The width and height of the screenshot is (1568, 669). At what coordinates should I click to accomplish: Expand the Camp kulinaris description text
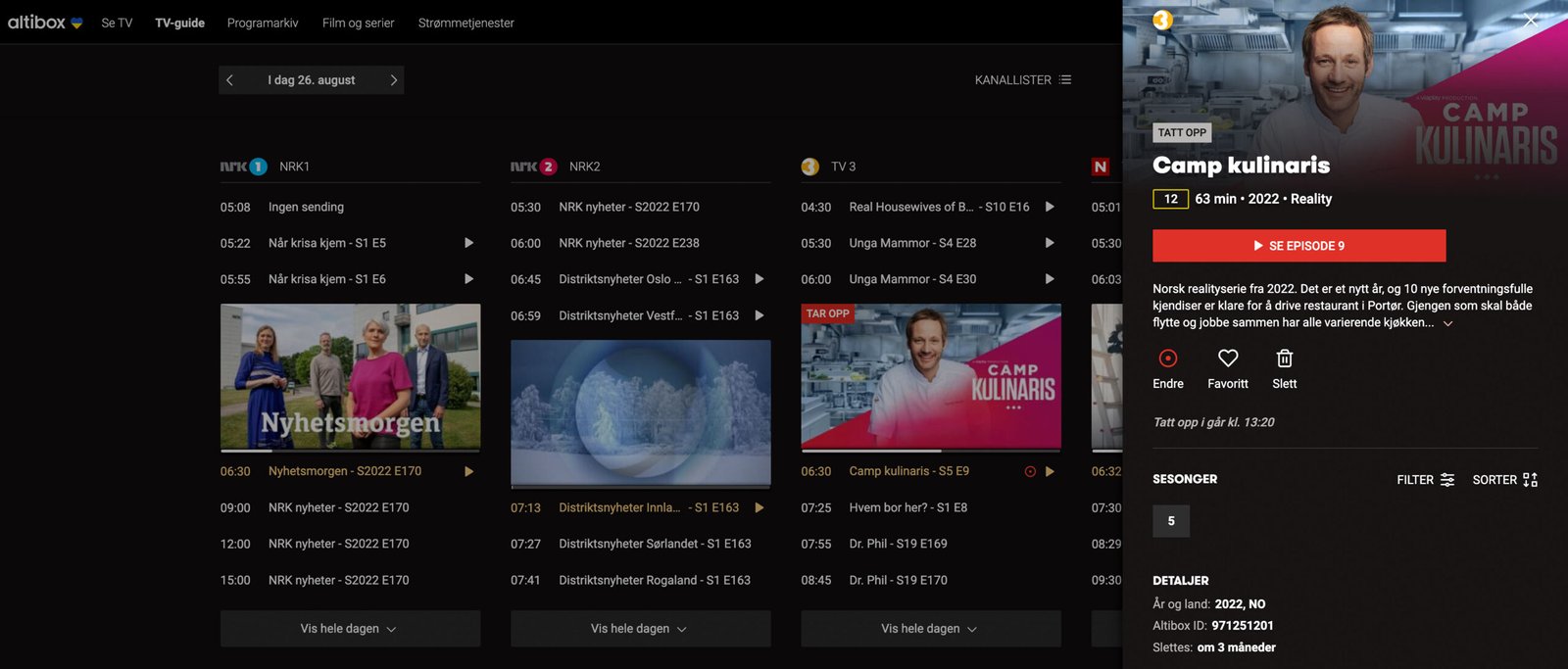[x=1447, y=323]
